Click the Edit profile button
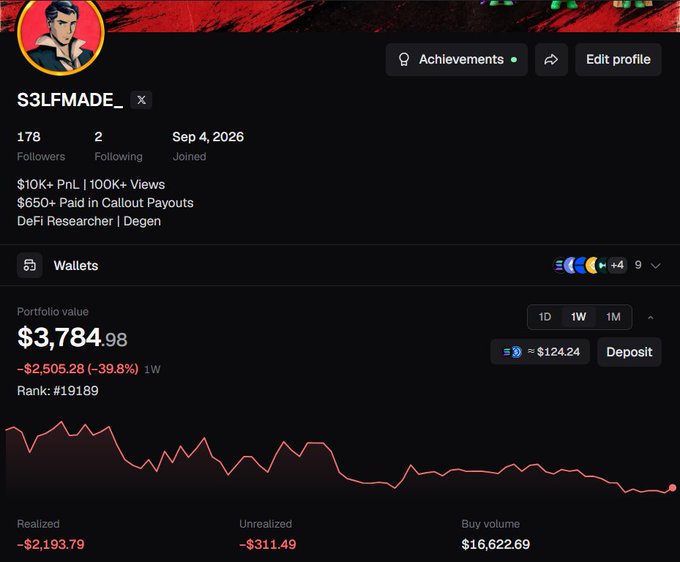The image size is (680, 562). coord(618,59)
